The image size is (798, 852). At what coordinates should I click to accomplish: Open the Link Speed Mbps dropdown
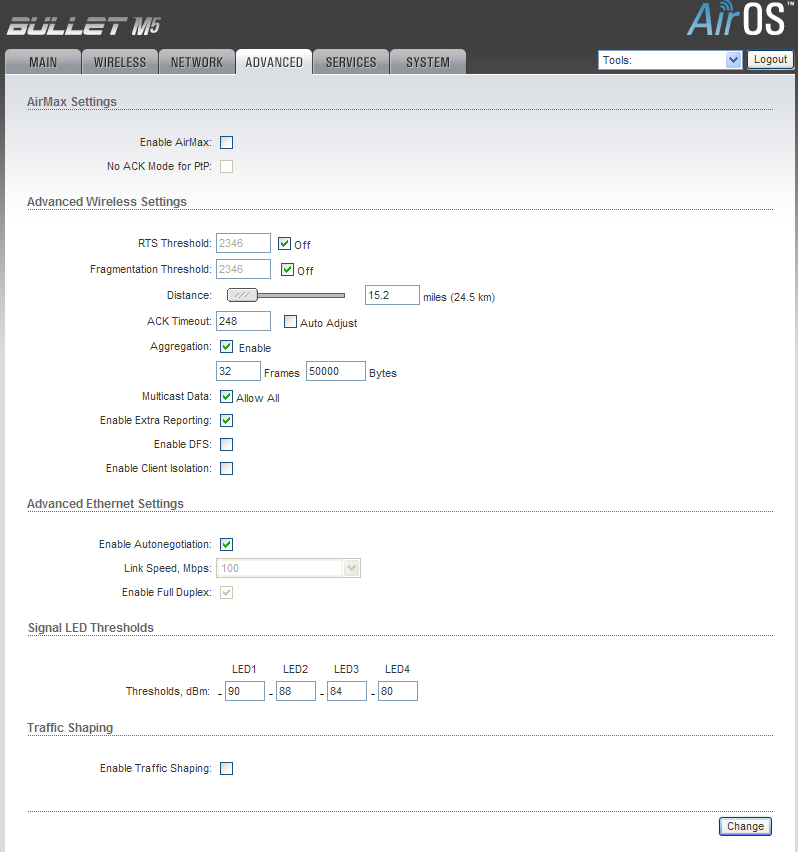coord(288,568)
